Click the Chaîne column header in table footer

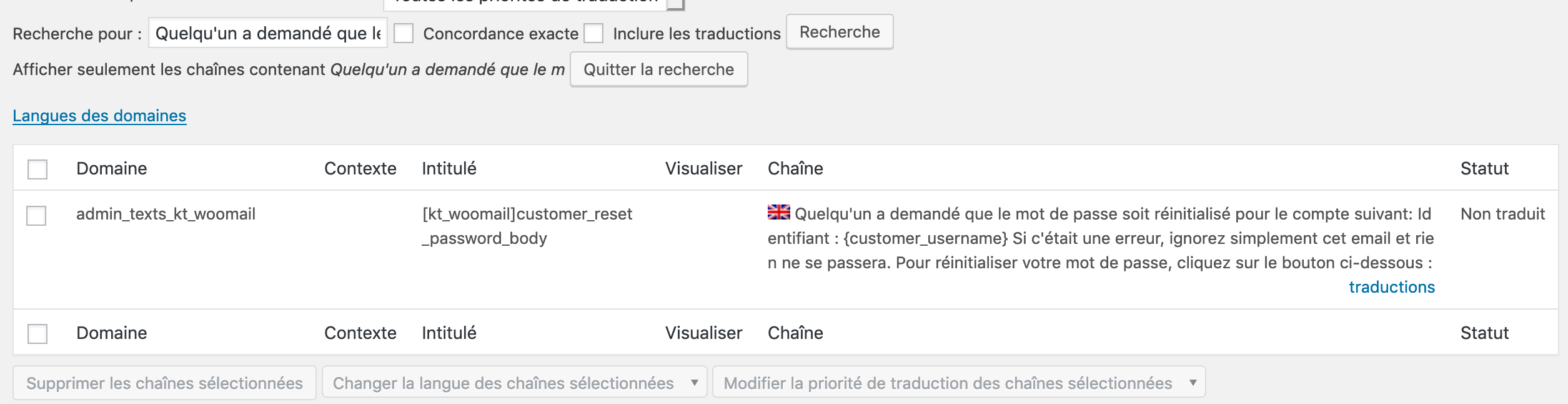coord(795,333)
